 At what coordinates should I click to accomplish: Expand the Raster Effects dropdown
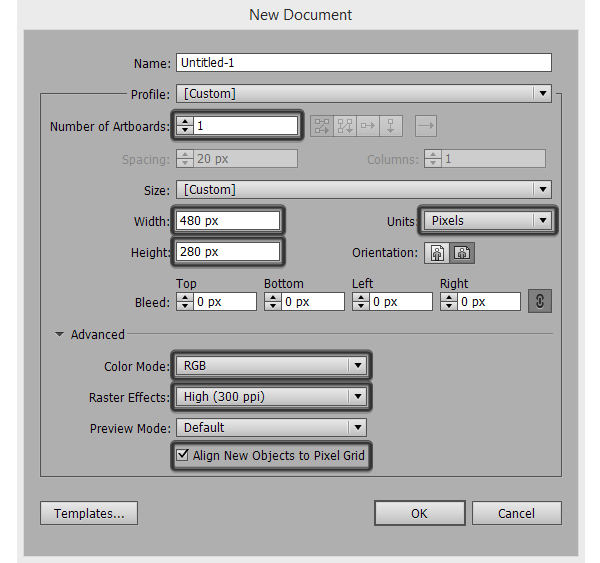coord(272,397)
